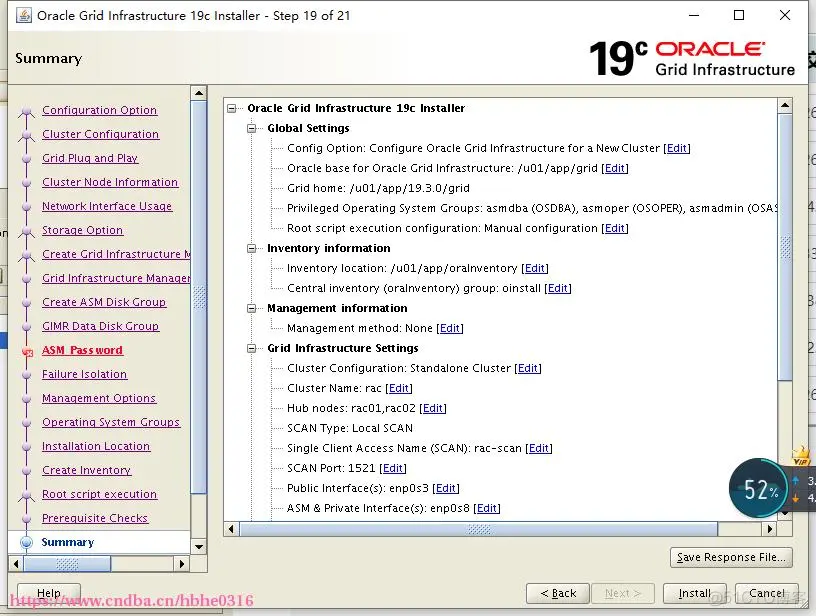Click the right arrow of the steps list horizontal scrollbar
Image resolution: width=816 pixels, height=616 pixels.
tap(181, 563)
